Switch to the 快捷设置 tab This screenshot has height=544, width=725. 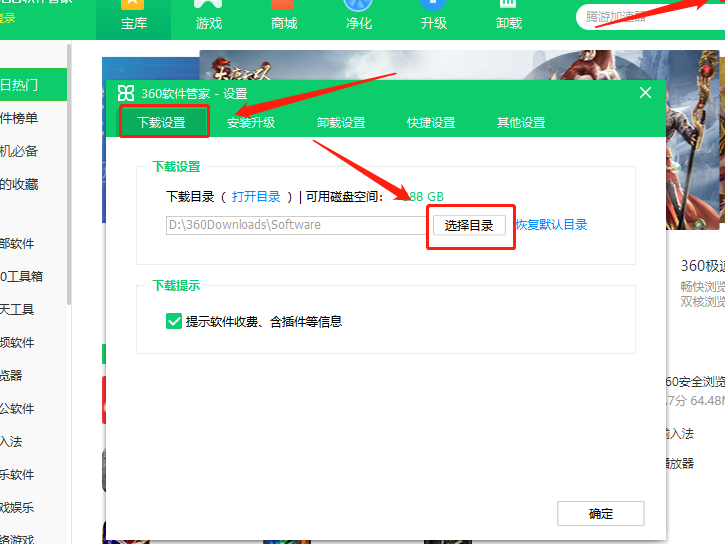(x=431, y=122)
